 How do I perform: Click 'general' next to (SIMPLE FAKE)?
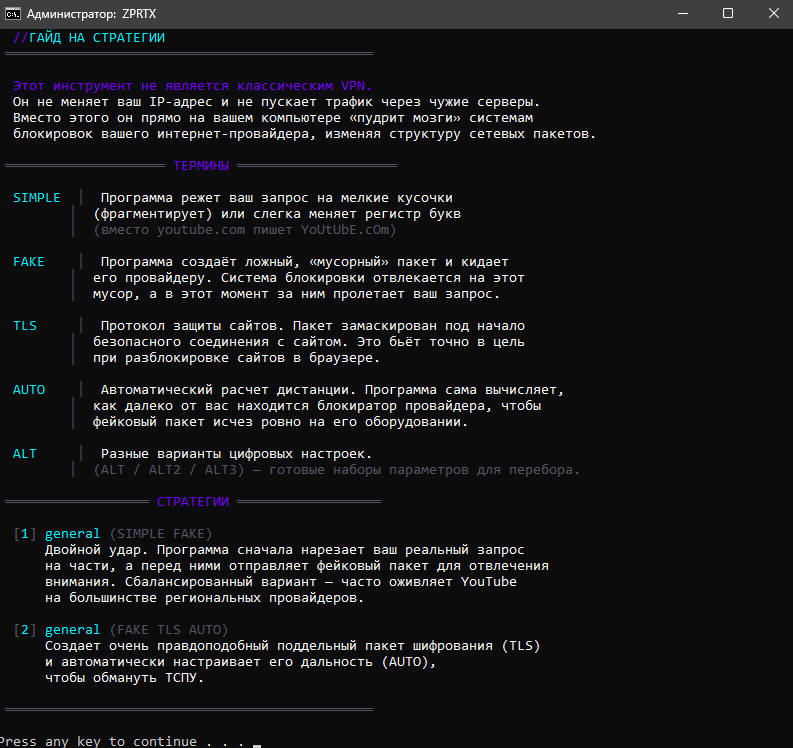pos(72,534)
